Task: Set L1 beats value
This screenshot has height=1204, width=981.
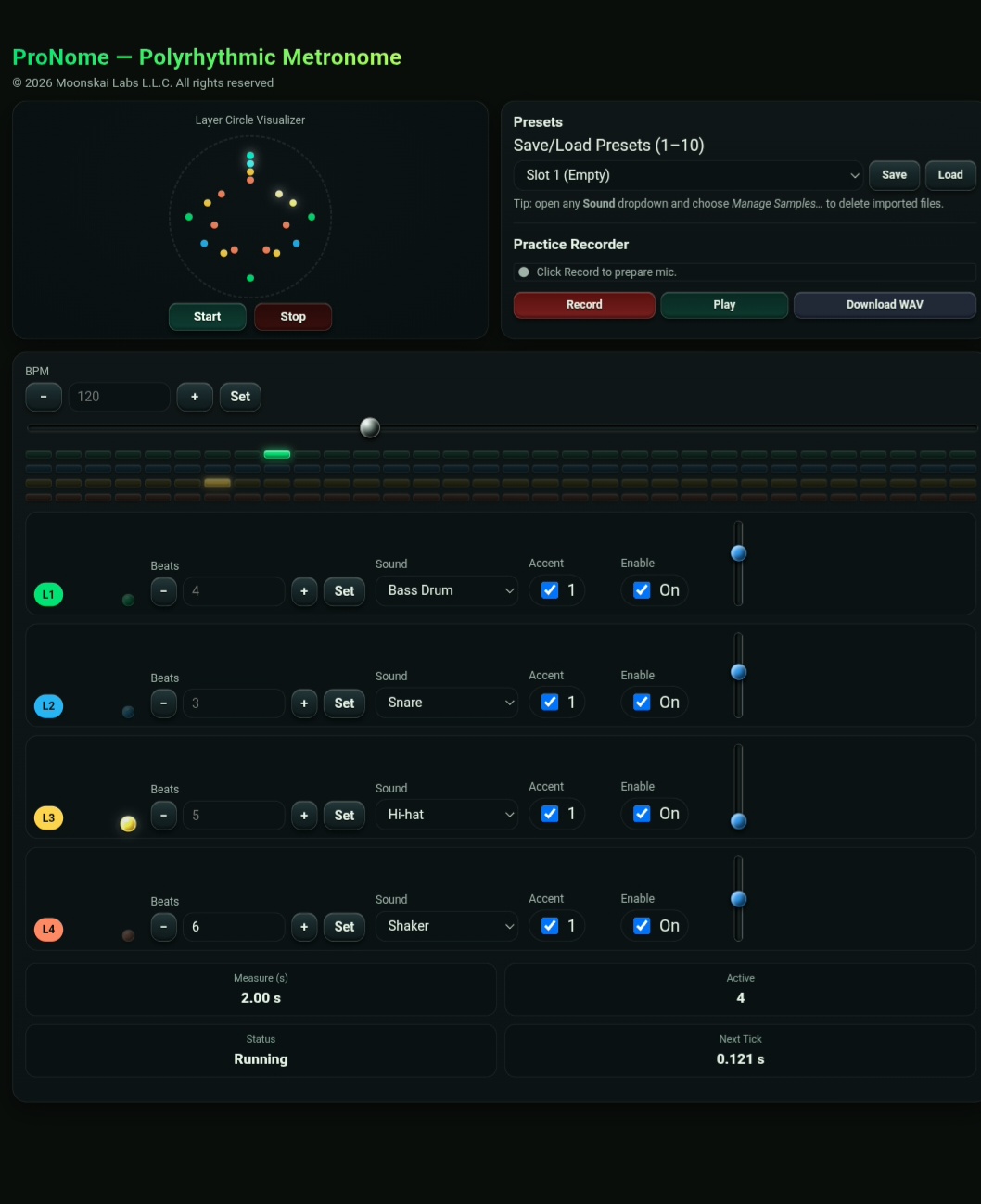Action: point(344,591)
